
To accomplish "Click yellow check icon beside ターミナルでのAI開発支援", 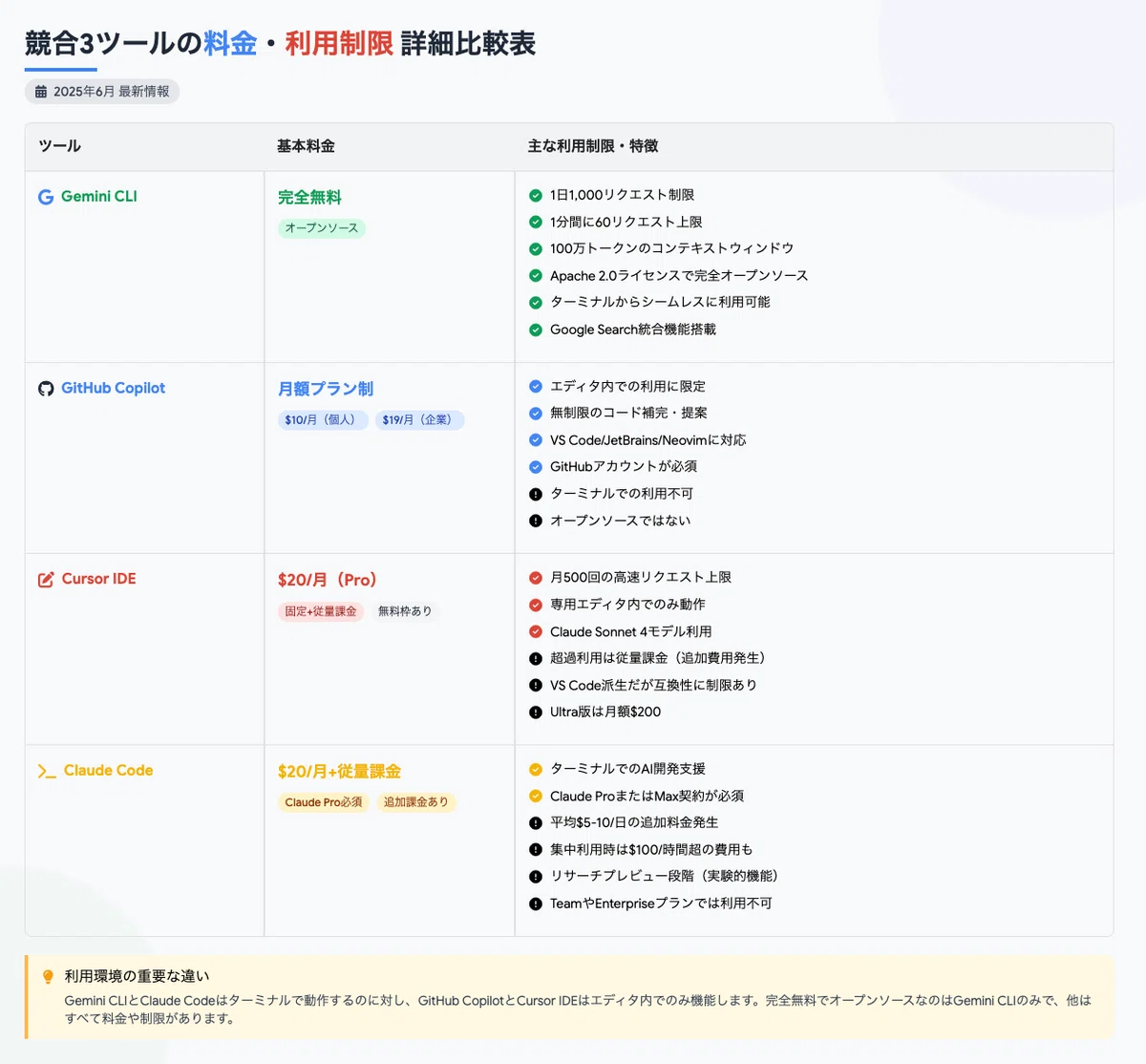I will [536, 769].
